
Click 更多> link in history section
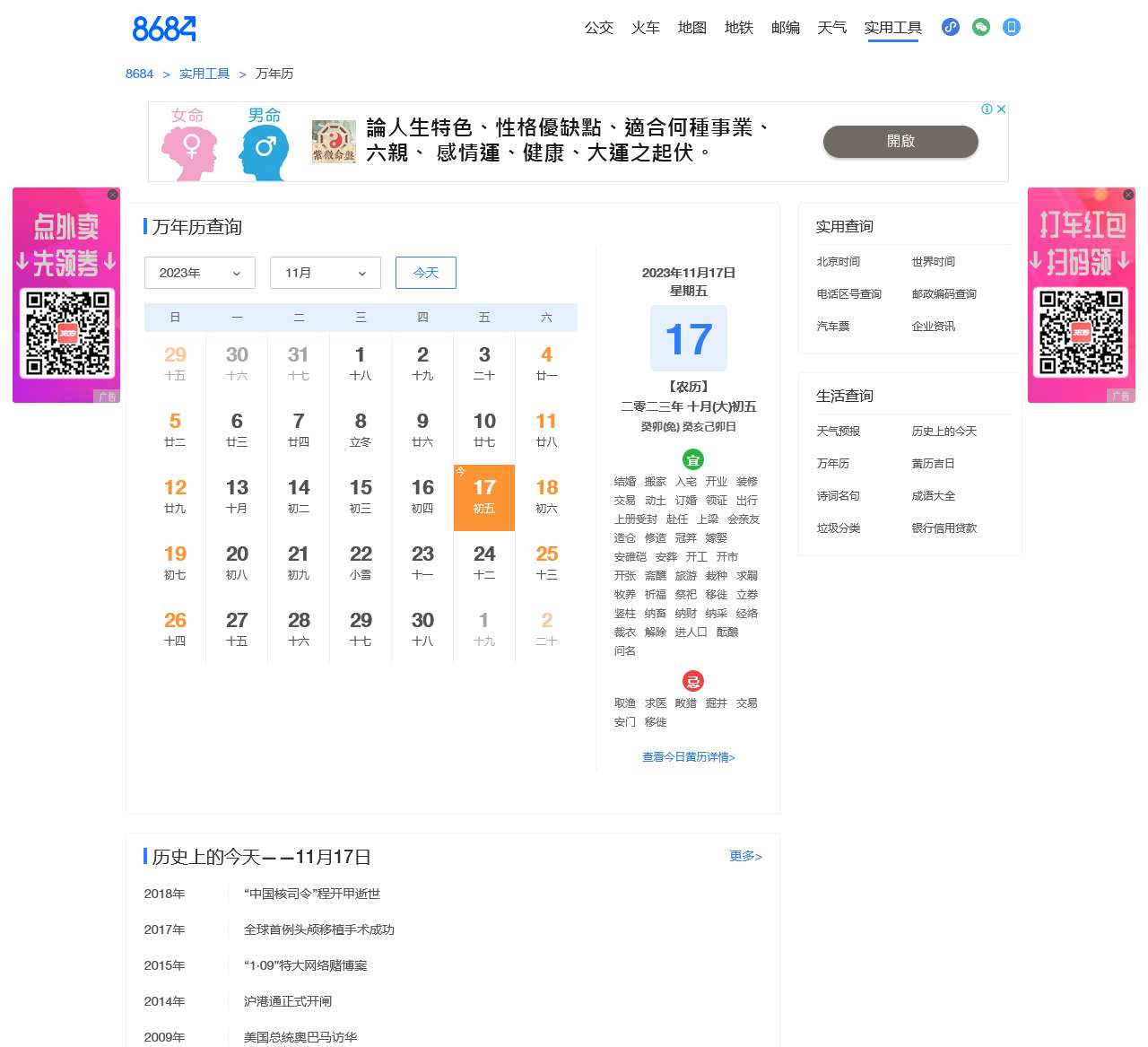coord(746,856)
